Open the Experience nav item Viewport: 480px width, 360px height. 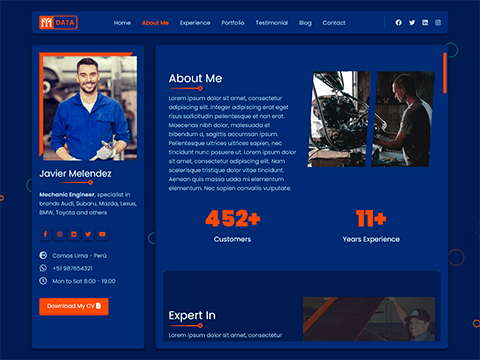tap(195, 23)
